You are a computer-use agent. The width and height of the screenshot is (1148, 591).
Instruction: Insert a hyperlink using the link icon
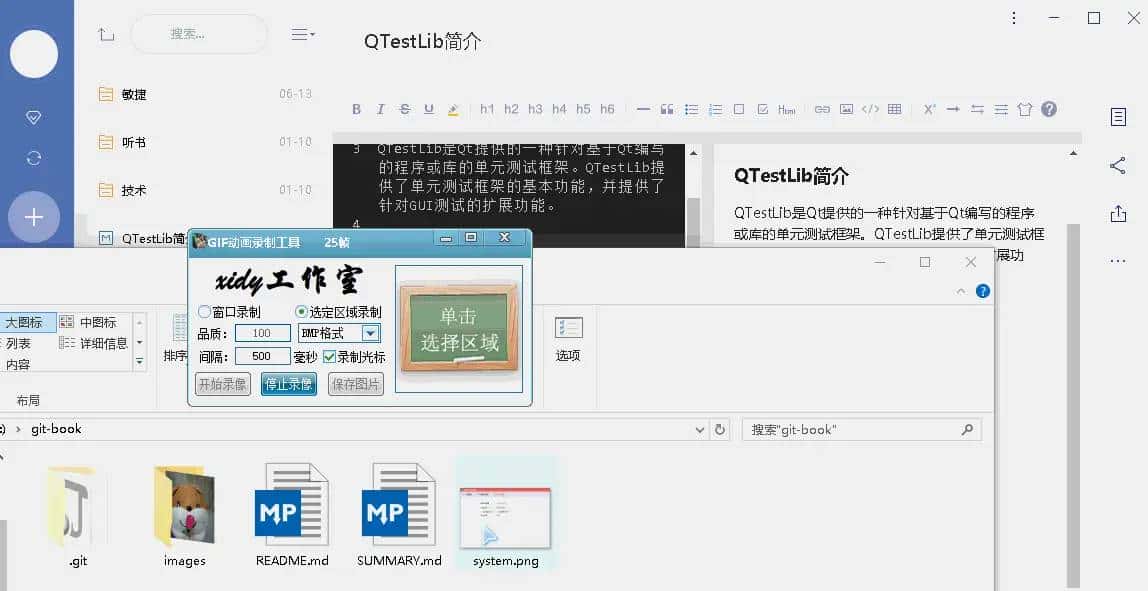point(821,109)
